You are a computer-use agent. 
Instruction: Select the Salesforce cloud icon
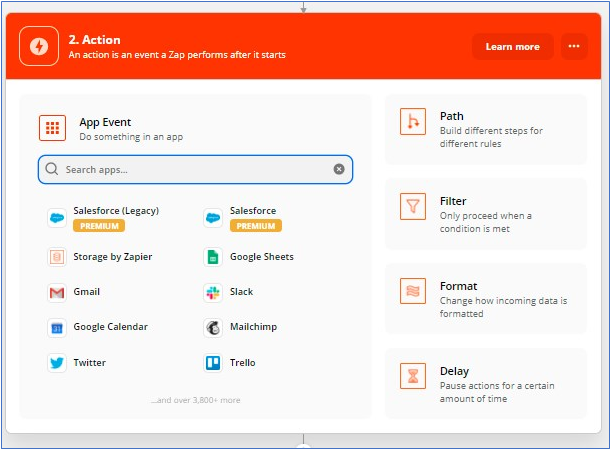213,218
